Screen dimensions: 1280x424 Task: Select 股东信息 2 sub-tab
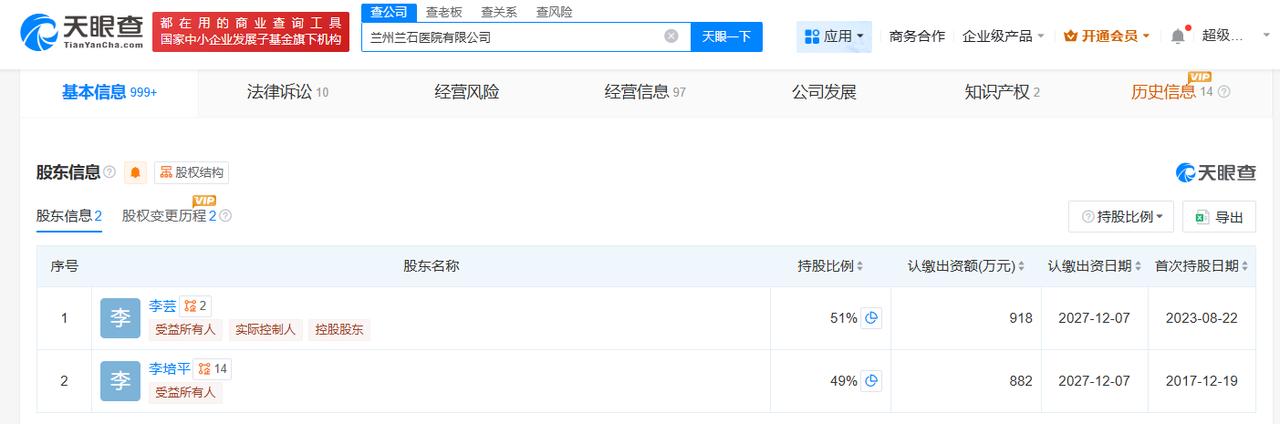69,216
